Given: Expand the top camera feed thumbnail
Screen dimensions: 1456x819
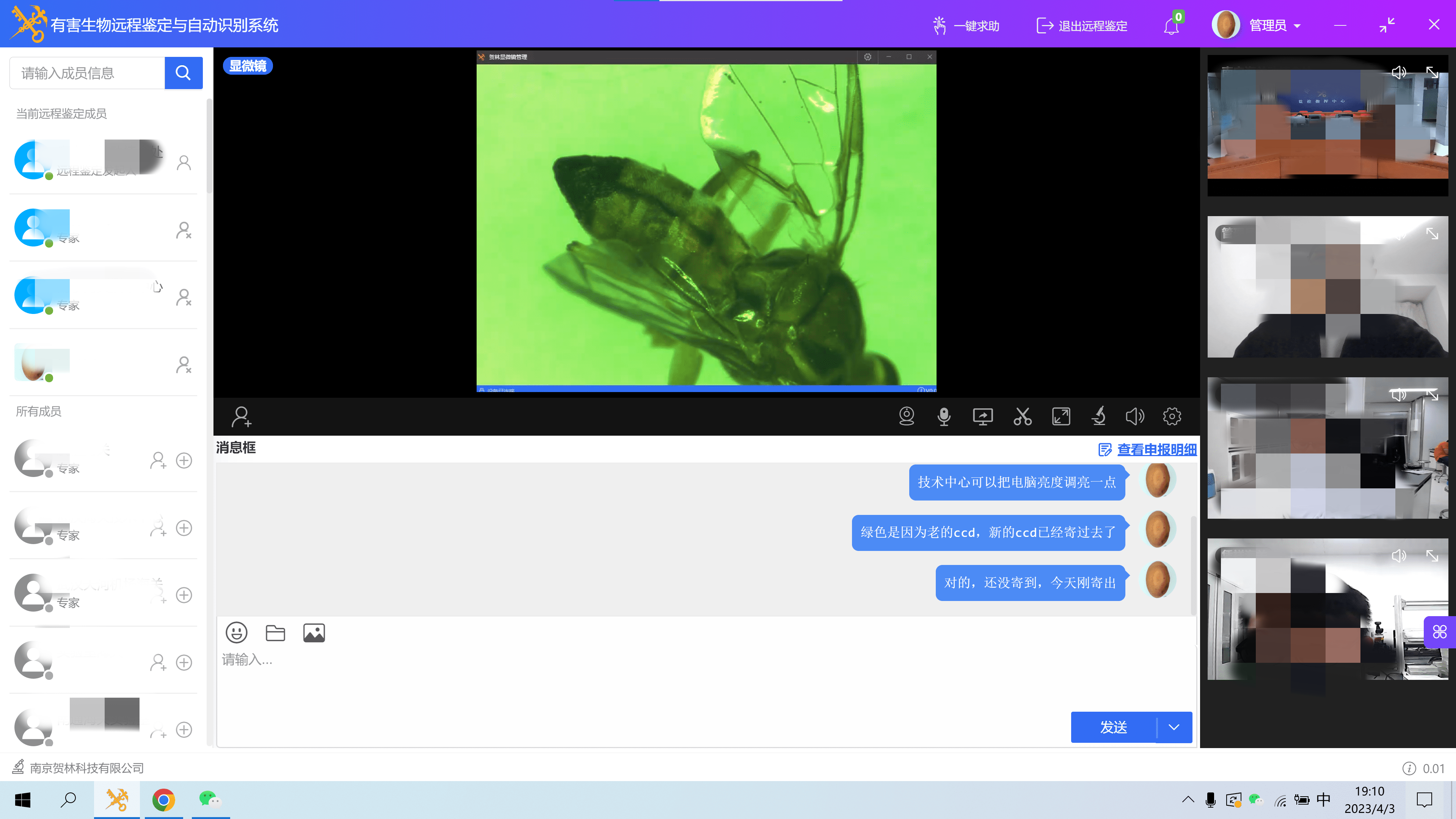Looking at the screenshot, I should (x=1432, y=72).
